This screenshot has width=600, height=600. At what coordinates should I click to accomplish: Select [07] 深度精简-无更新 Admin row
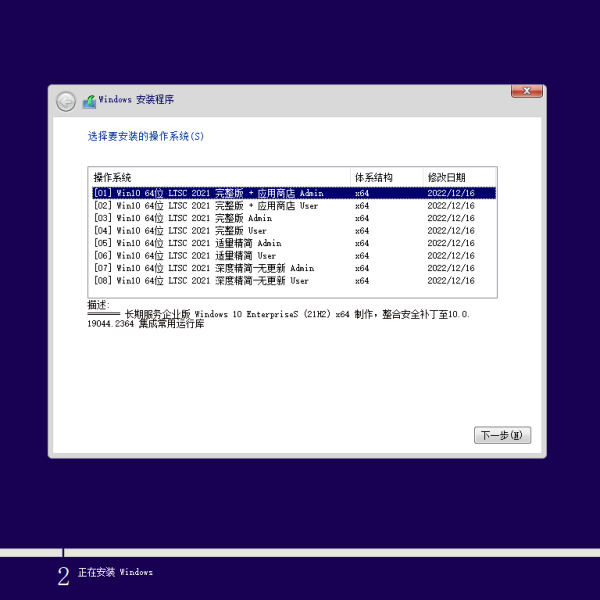293,268
